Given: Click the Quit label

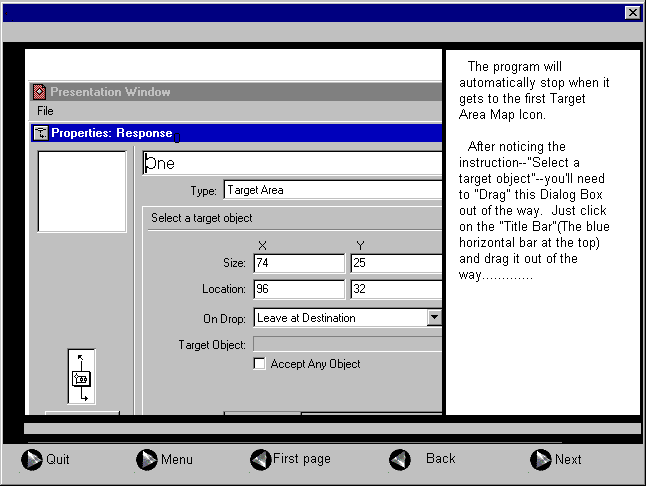Looking at the screenshot, I should pyautogui.click(x=58, y=459).
